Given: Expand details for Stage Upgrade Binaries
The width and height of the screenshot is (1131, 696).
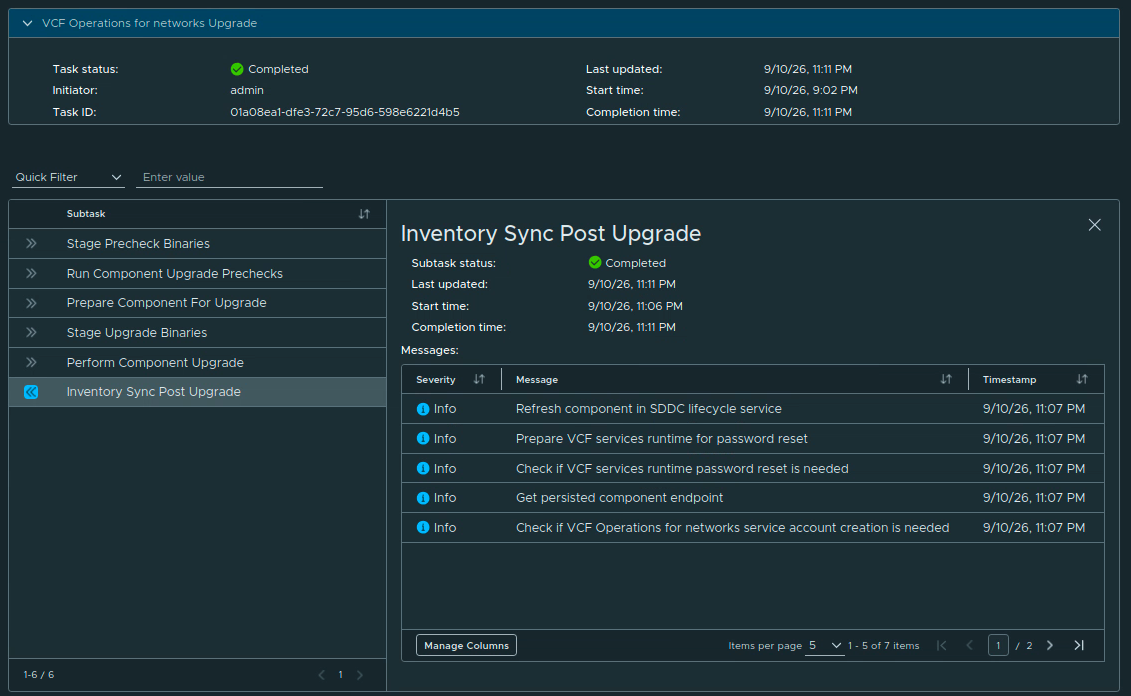Looking at the screenshot, I should [x=31, y=332].
